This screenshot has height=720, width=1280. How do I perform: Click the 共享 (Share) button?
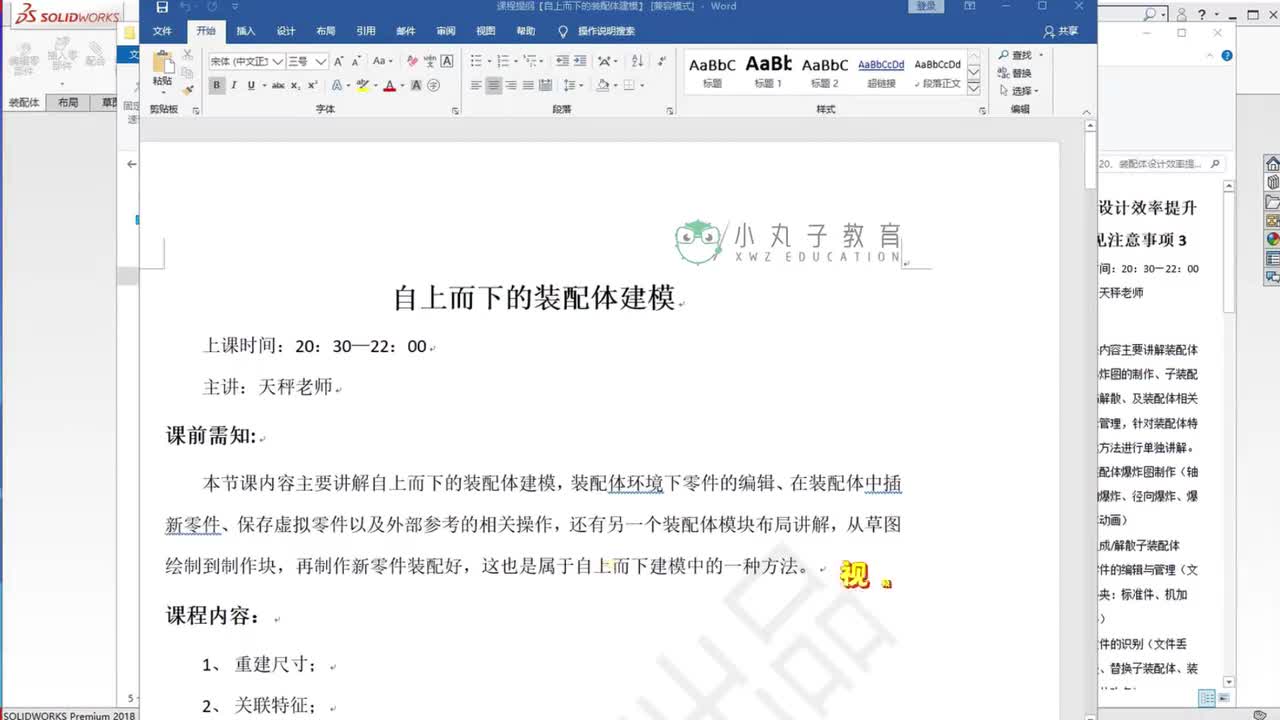coord(1061,31)
